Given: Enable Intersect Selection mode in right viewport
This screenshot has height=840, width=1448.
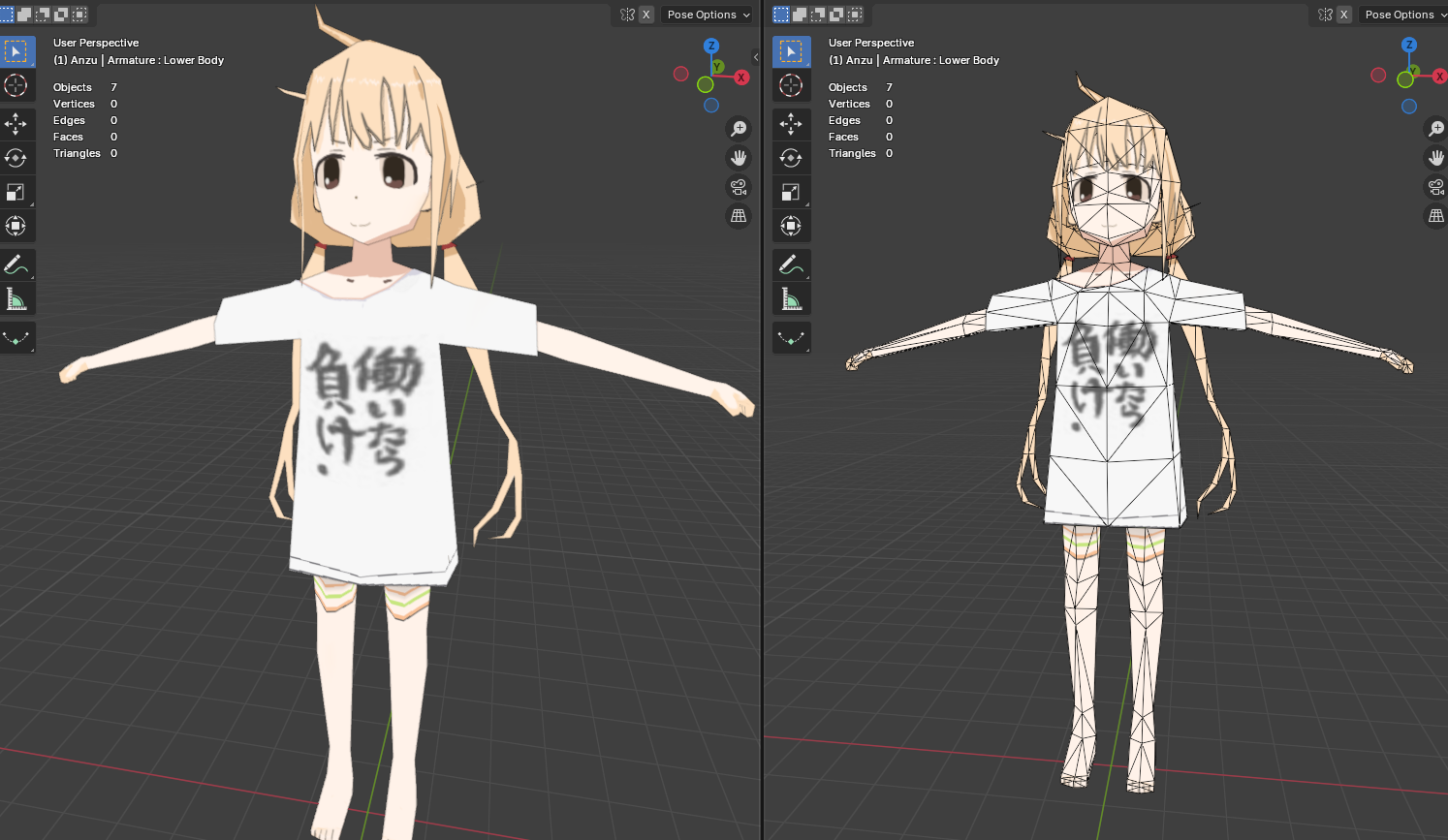Looking at the screenshot, I should coord(855,15).
